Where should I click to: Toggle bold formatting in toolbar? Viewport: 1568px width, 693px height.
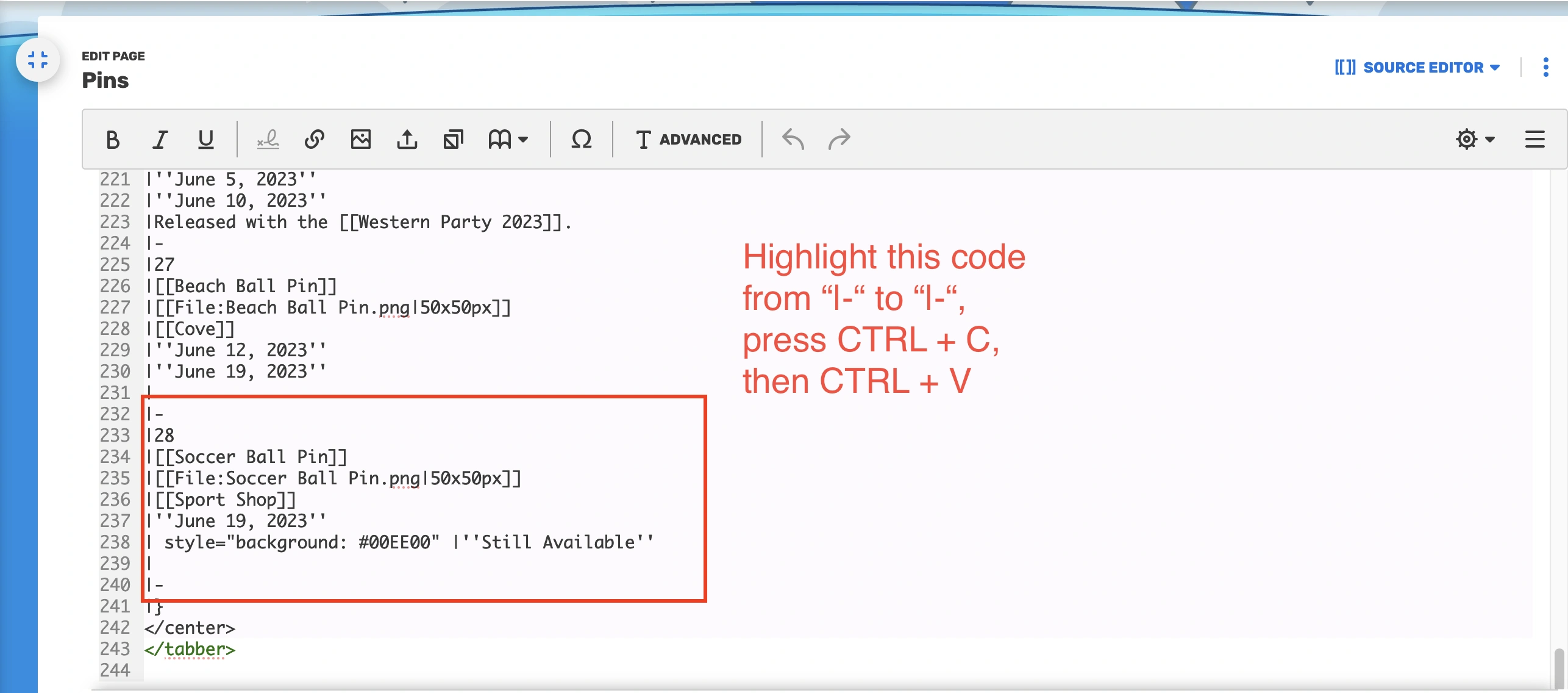click(x=113, y=140)
